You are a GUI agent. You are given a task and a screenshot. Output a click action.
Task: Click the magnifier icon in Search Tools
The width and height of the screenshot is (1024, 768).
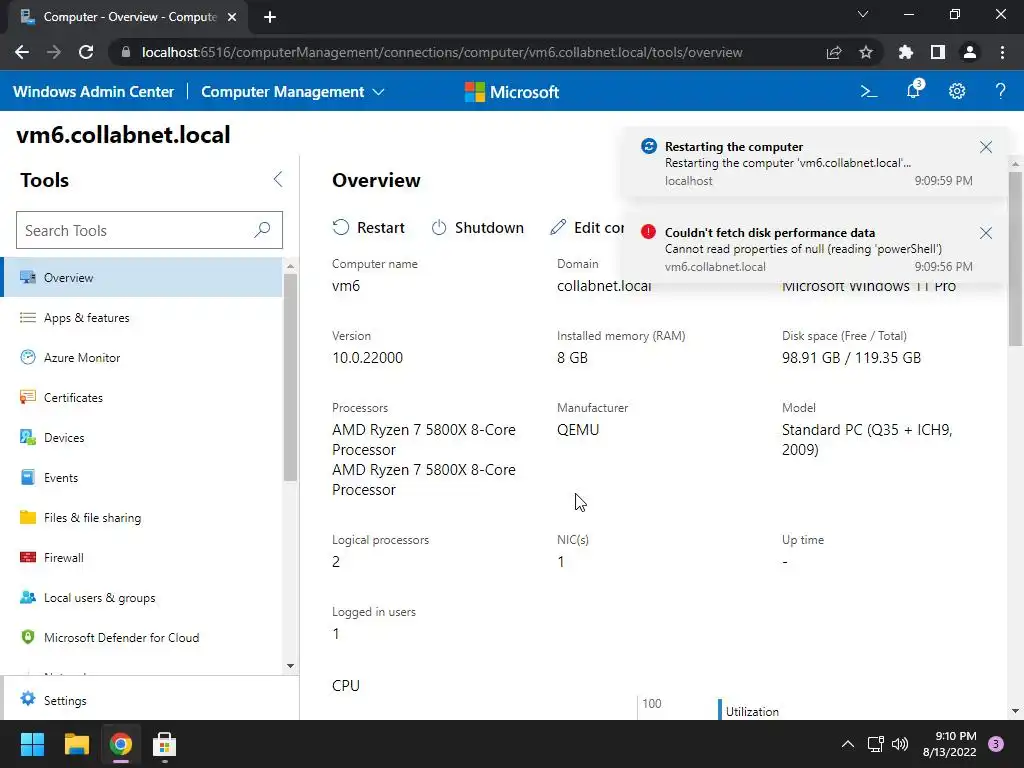coord(262,230)
